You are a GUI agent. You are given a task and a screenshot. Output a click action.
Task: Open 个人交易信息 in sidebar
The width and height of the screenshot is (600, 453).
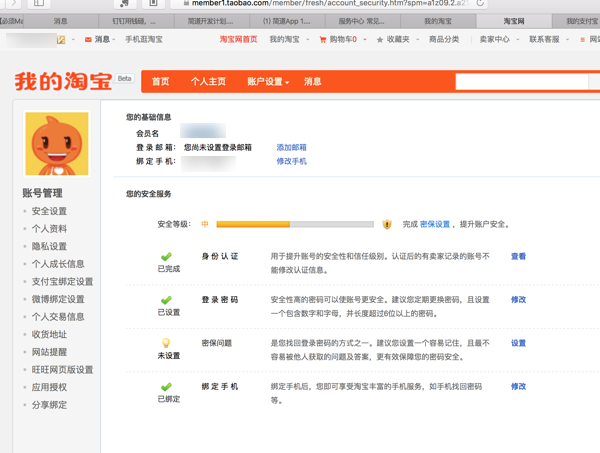[58, 317]
